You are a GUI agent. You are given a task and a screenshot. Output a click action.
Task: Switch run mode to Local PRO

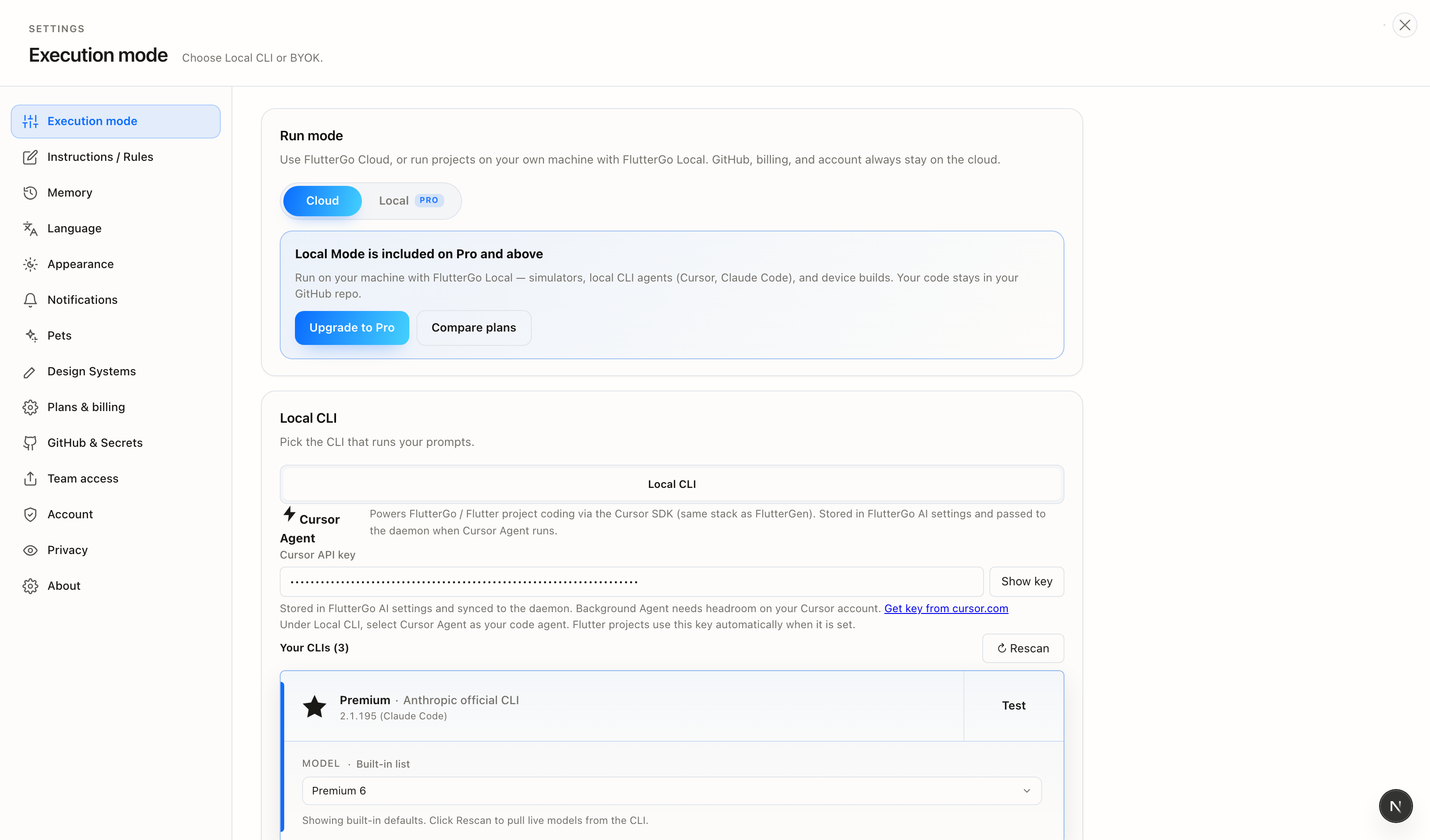click(411, 201)
